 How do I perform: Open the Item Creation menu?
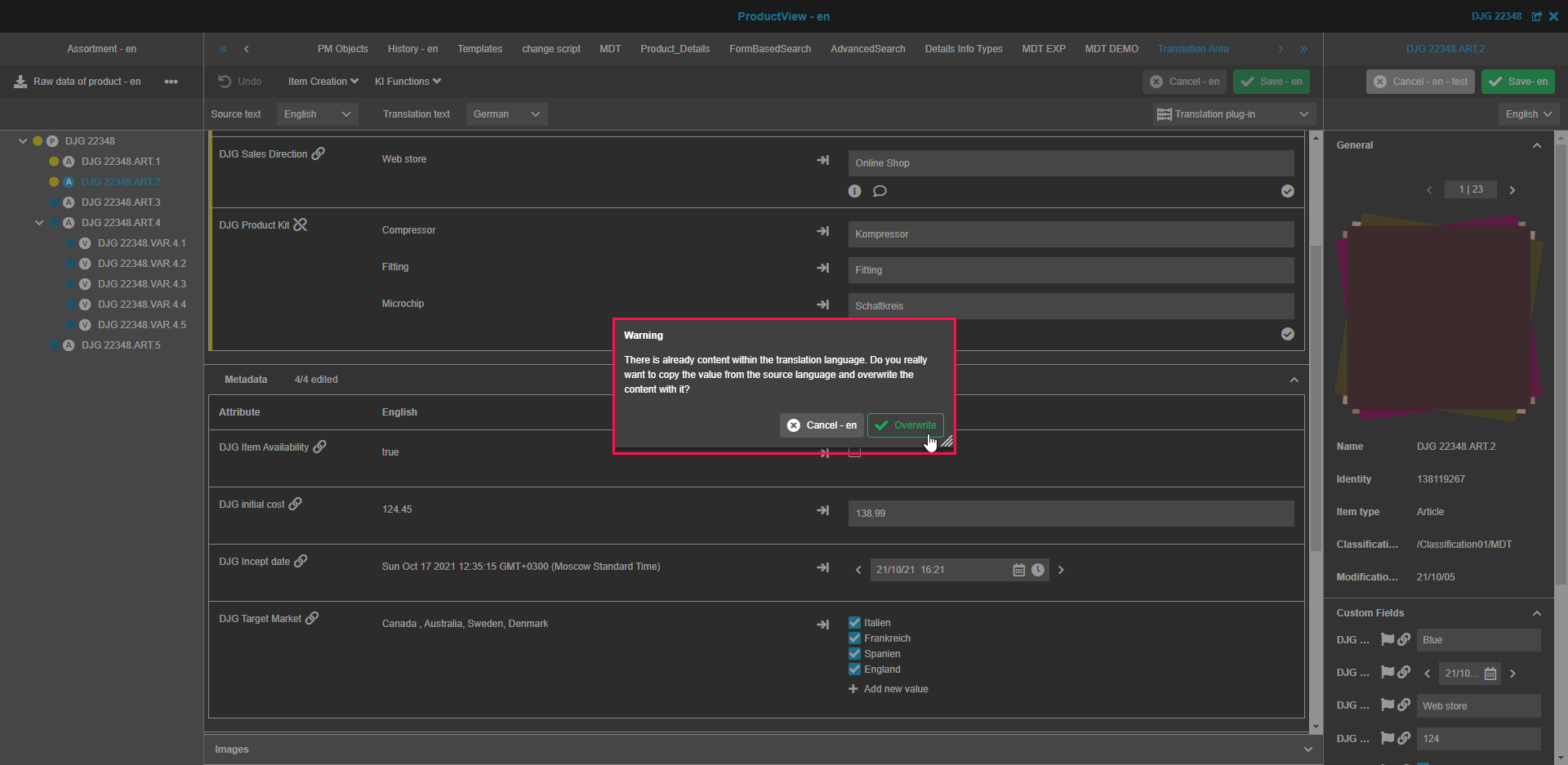click(323, 82)
